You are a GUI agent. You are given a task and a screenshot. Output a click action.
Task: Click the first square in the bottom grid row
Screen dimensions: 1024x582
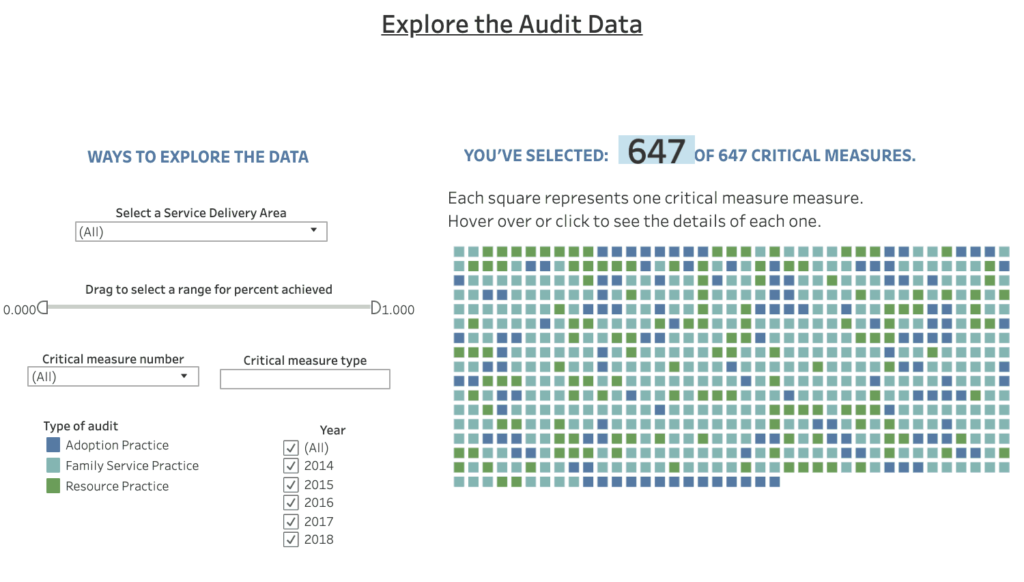(459, 481)
